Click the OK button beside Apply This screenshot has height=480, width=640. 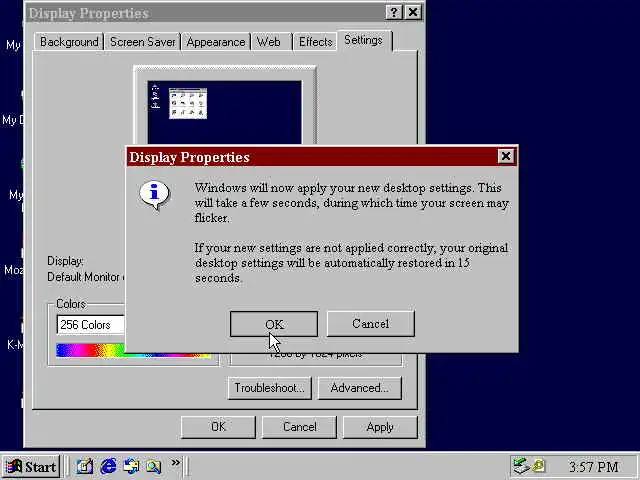218,427
